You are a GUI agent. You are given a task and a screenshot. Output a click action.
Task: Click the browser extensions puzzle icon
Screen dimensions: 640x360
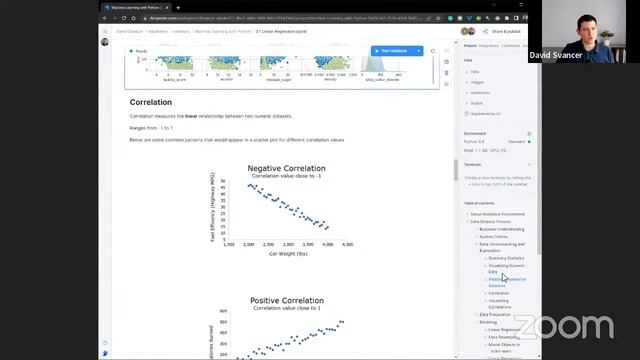(x=507, y=18)
